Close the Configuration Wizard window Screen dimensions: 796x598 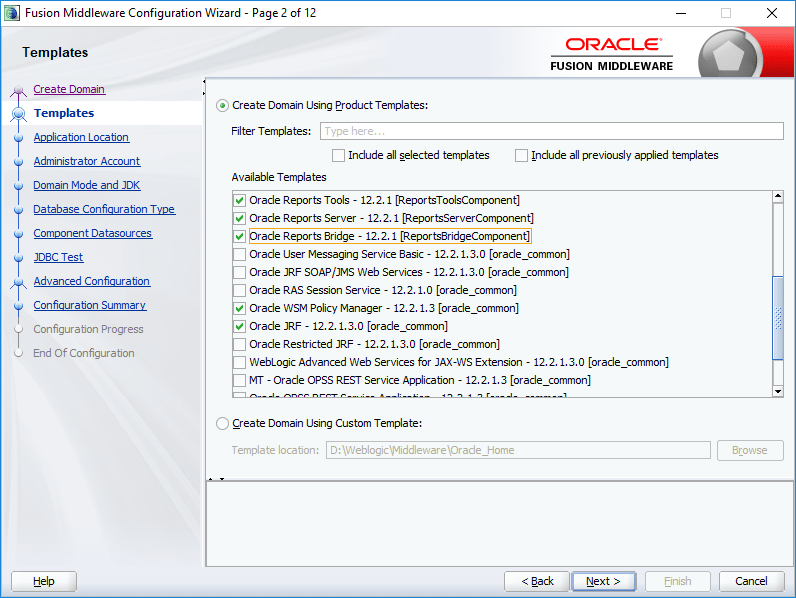(772, 13)
